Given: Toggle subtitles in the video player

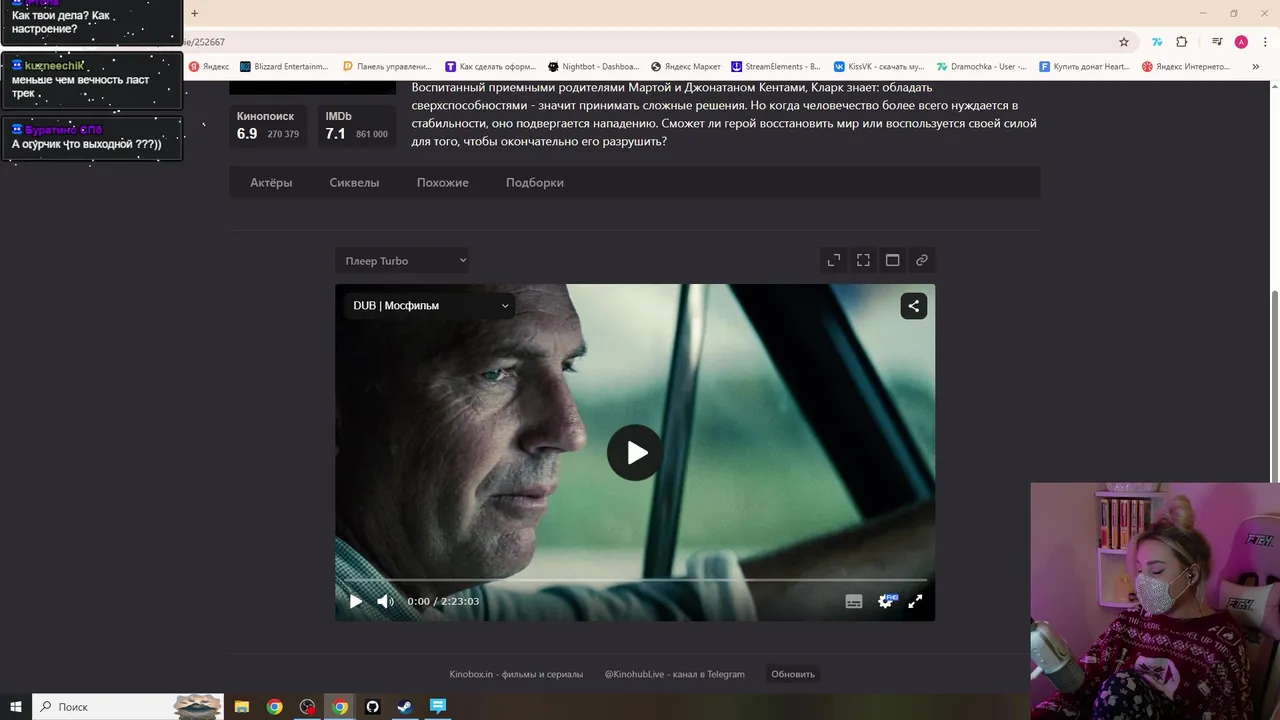Looking at the screenshot, I should (x=854, y=601).
